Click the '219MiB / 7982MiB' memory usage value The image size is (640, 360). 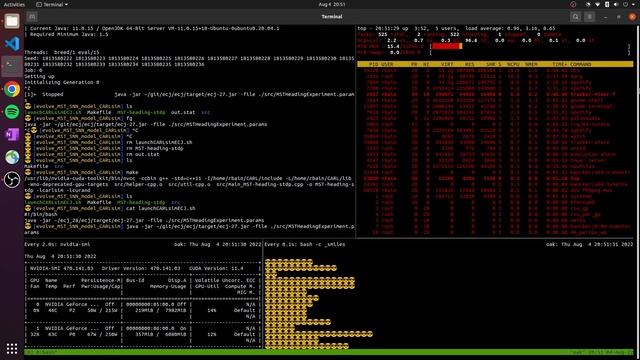coord(160,311)
